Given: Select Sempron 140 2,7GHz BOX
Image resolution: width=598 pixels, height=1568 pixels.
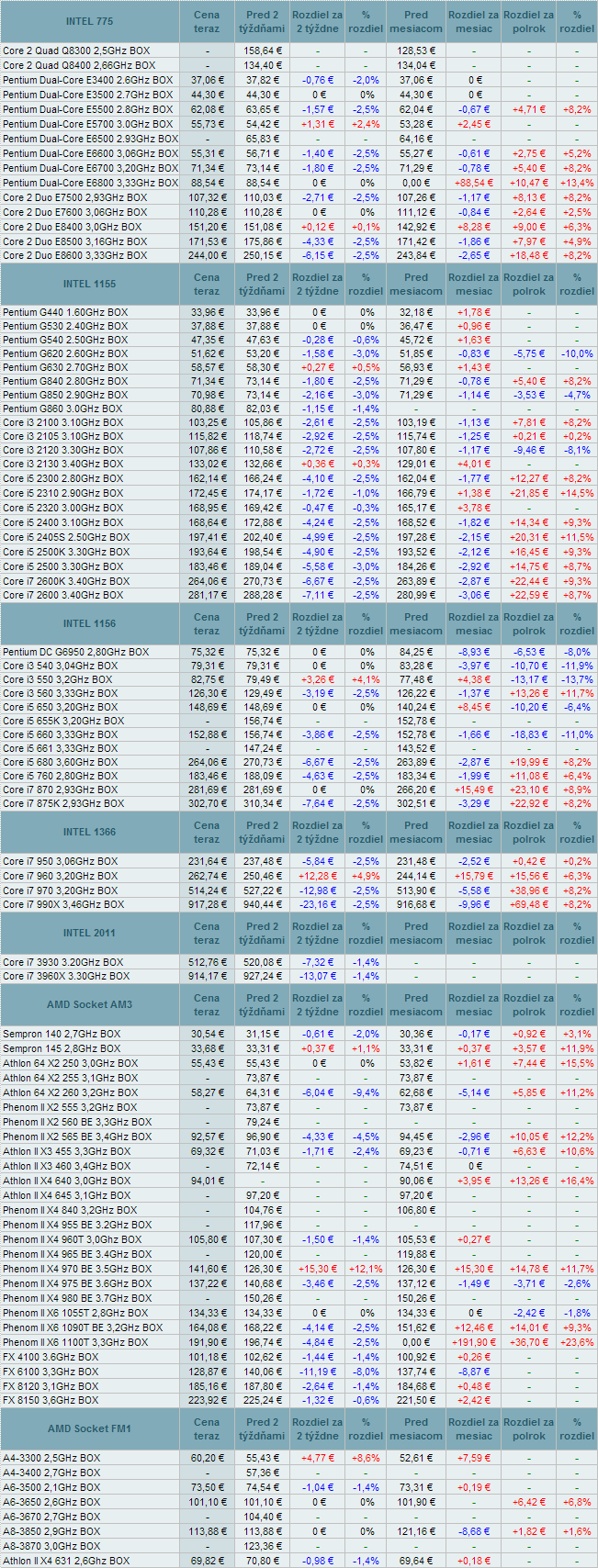Looking at the screenshot, I should point(60,1034).
